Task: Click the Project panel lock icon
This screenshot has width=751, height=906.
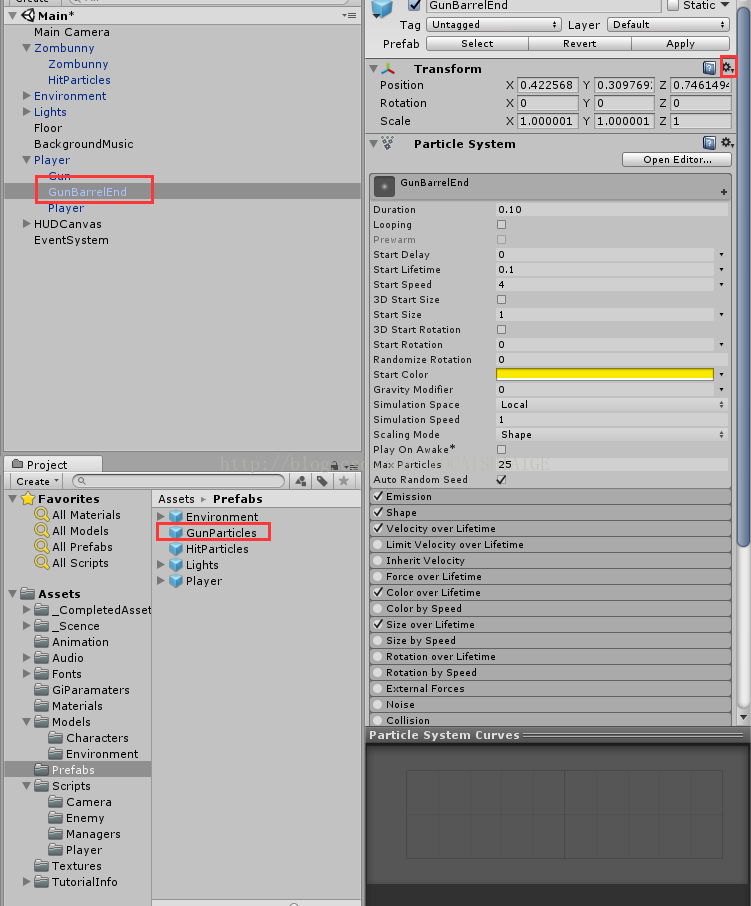Action: (334, 465)
